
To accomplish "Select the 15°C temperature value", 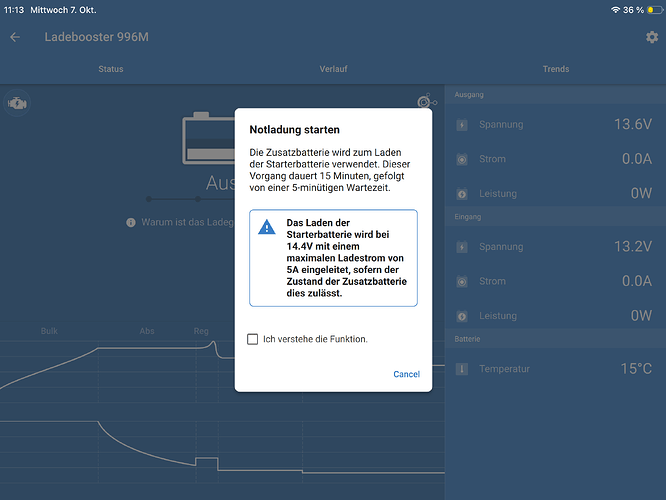I will coord(636,368).
